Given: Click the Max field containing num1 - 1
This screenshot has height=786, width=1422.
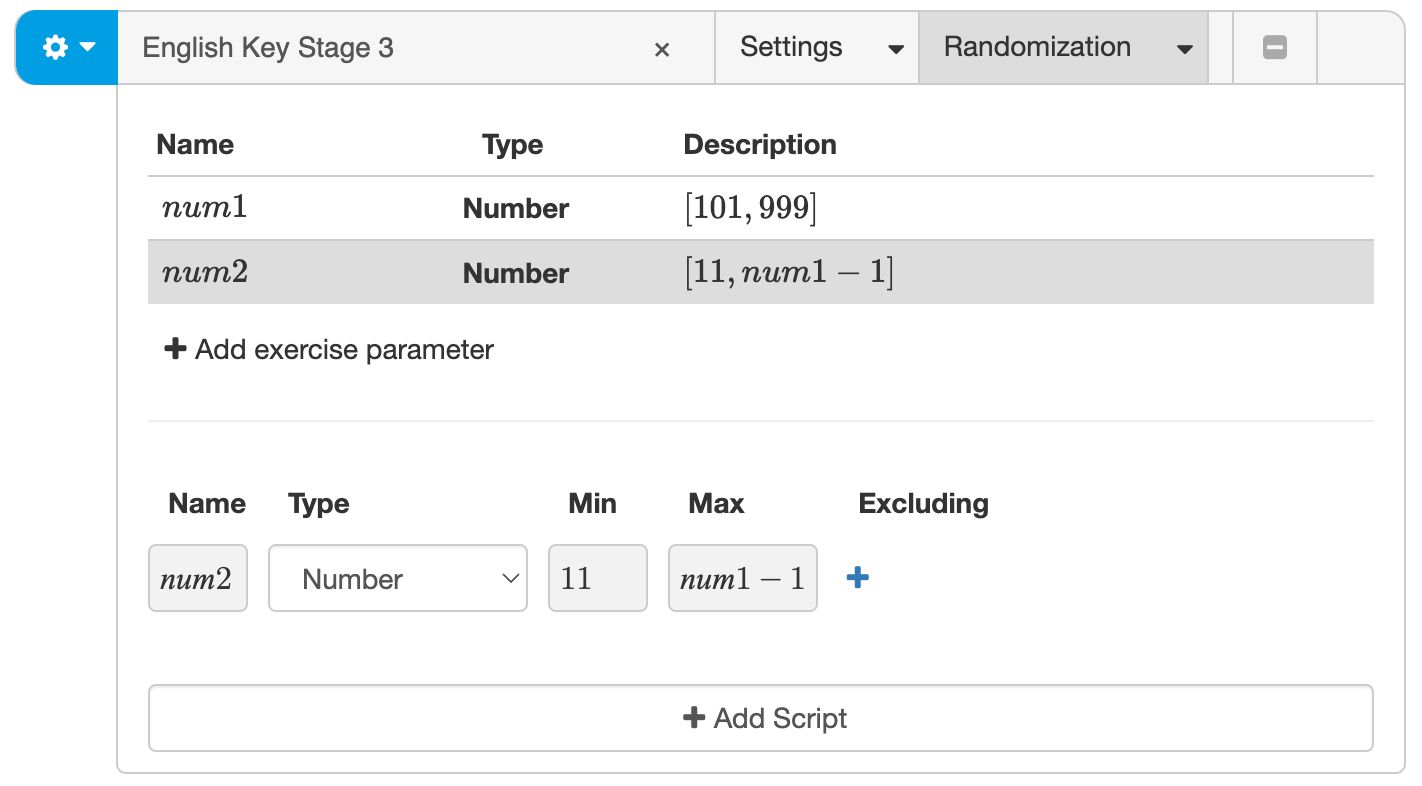Looking at the screenshot, I should (742, 578).
